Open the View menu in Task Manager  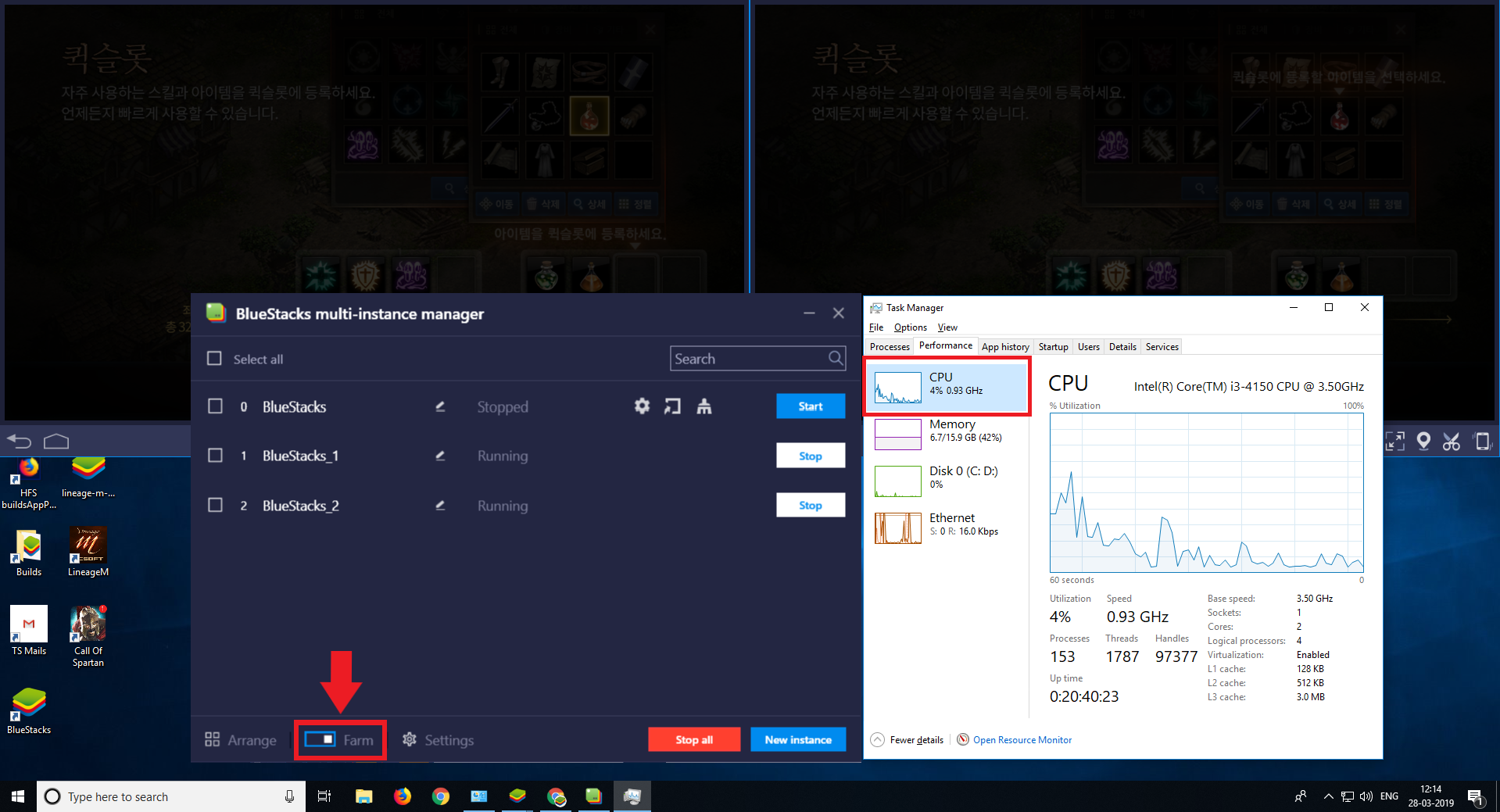coord(947,327)
